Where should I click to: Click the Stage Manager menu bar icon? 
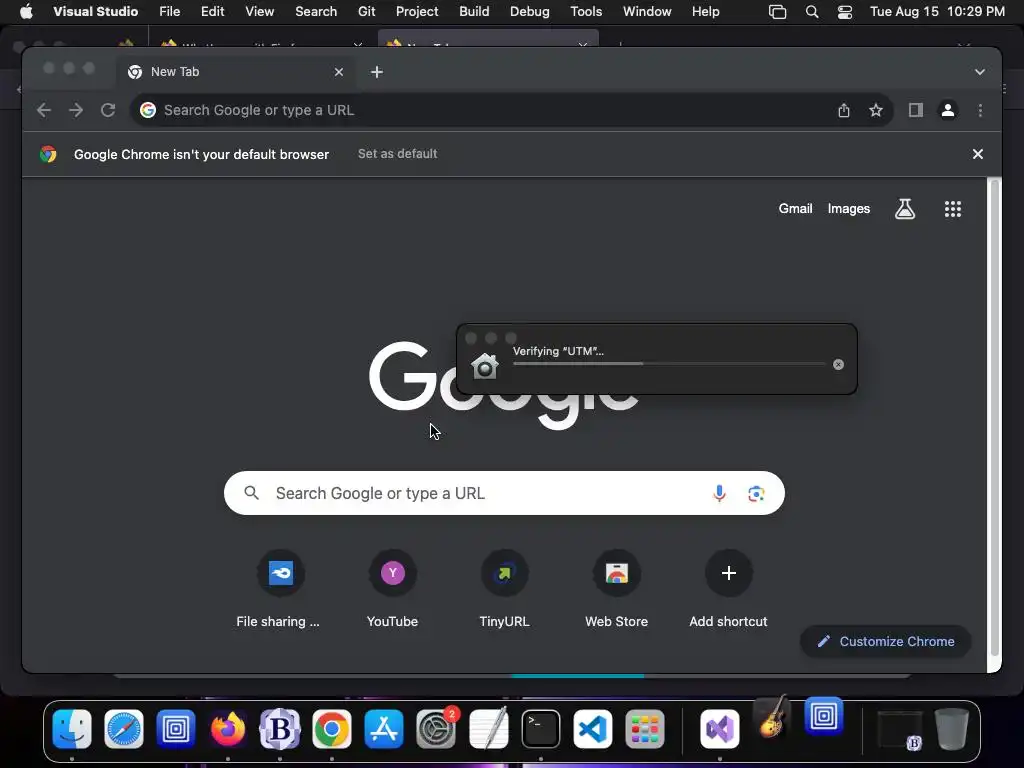(x=777, y=12)
